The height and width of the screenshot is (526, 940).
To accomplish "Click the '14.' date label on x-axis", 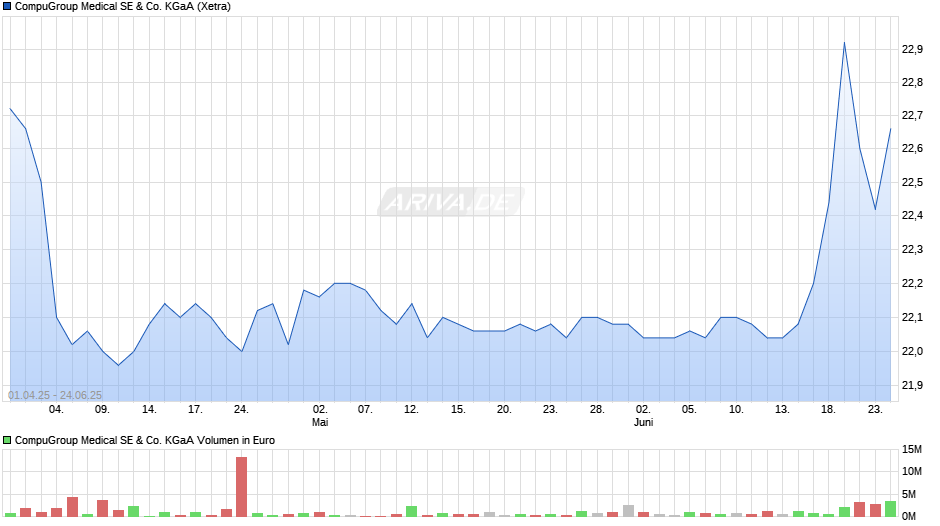I will pos(149,410).
